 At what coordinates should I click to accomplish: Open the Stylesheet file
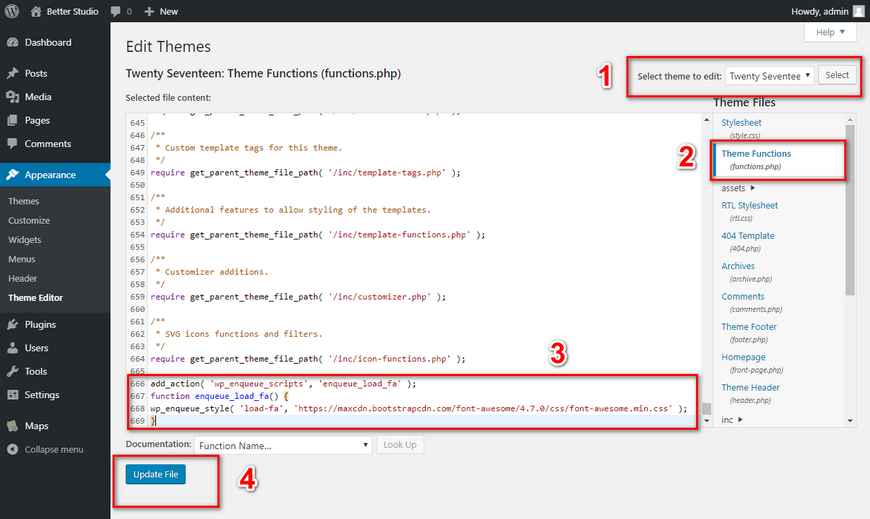(x=741, y=123)
